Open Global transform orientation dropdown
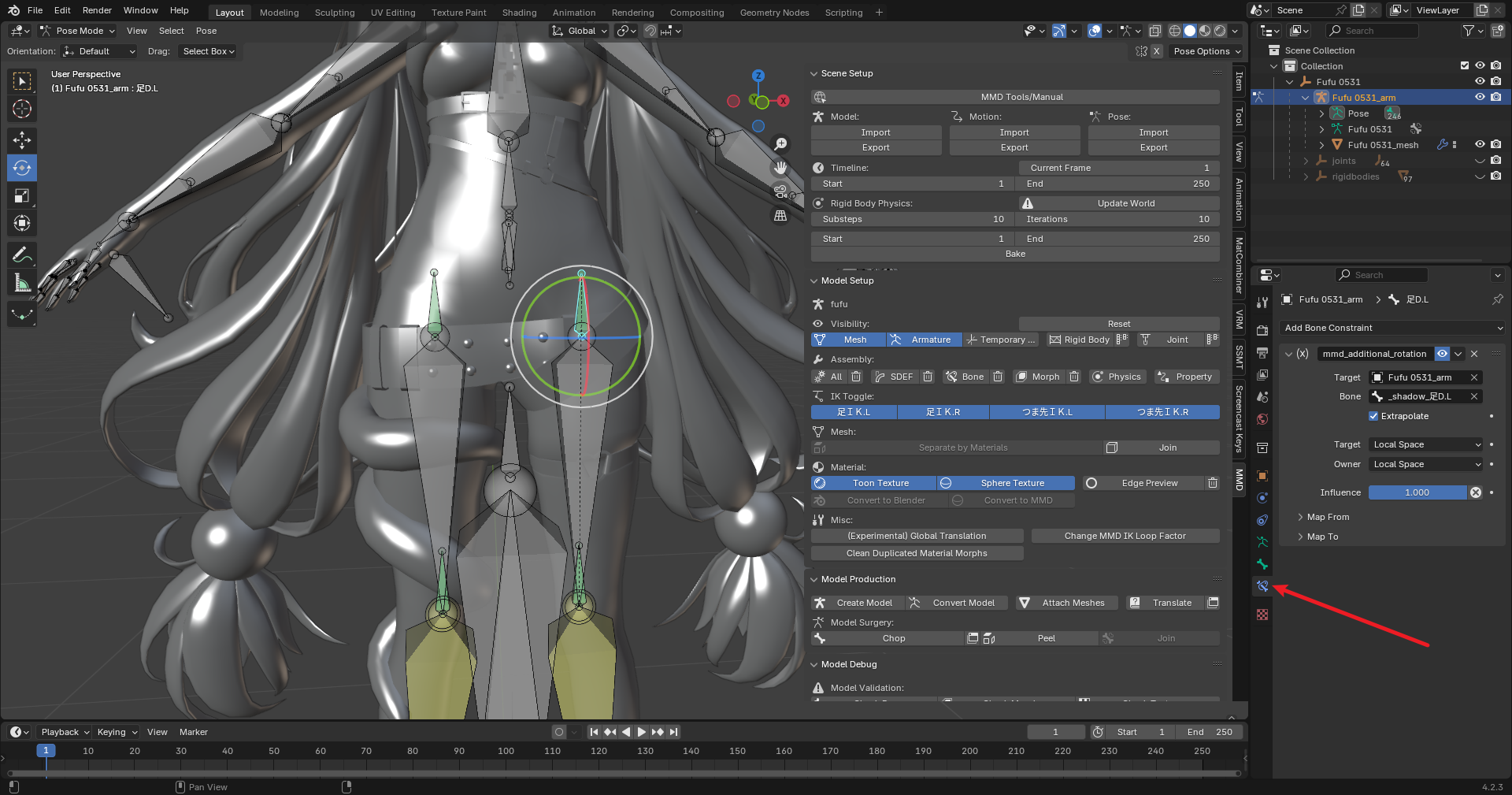 click(x=580, y=31)
